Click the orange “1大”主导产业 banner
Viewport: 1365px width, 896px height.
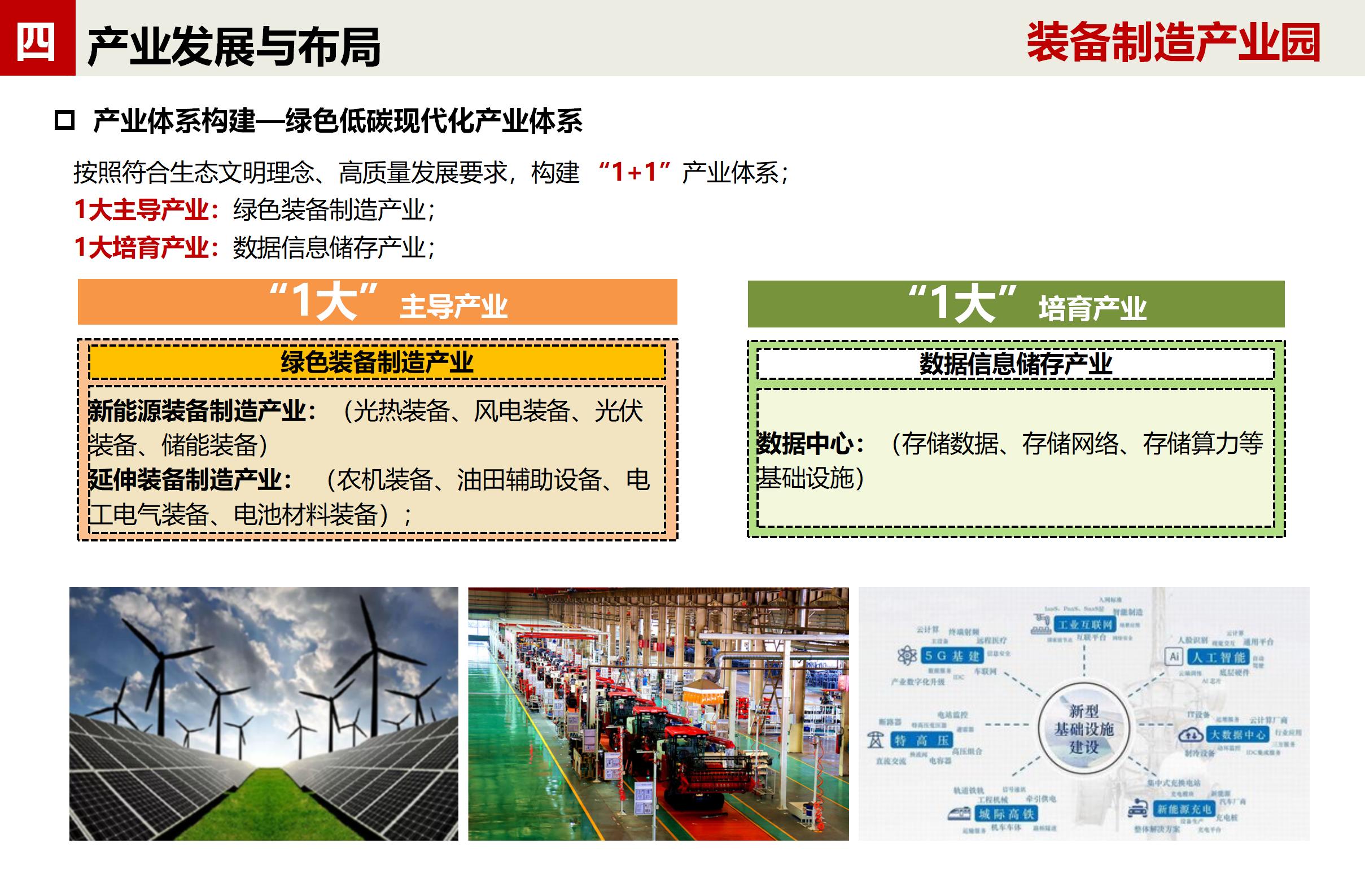[378, 301]
